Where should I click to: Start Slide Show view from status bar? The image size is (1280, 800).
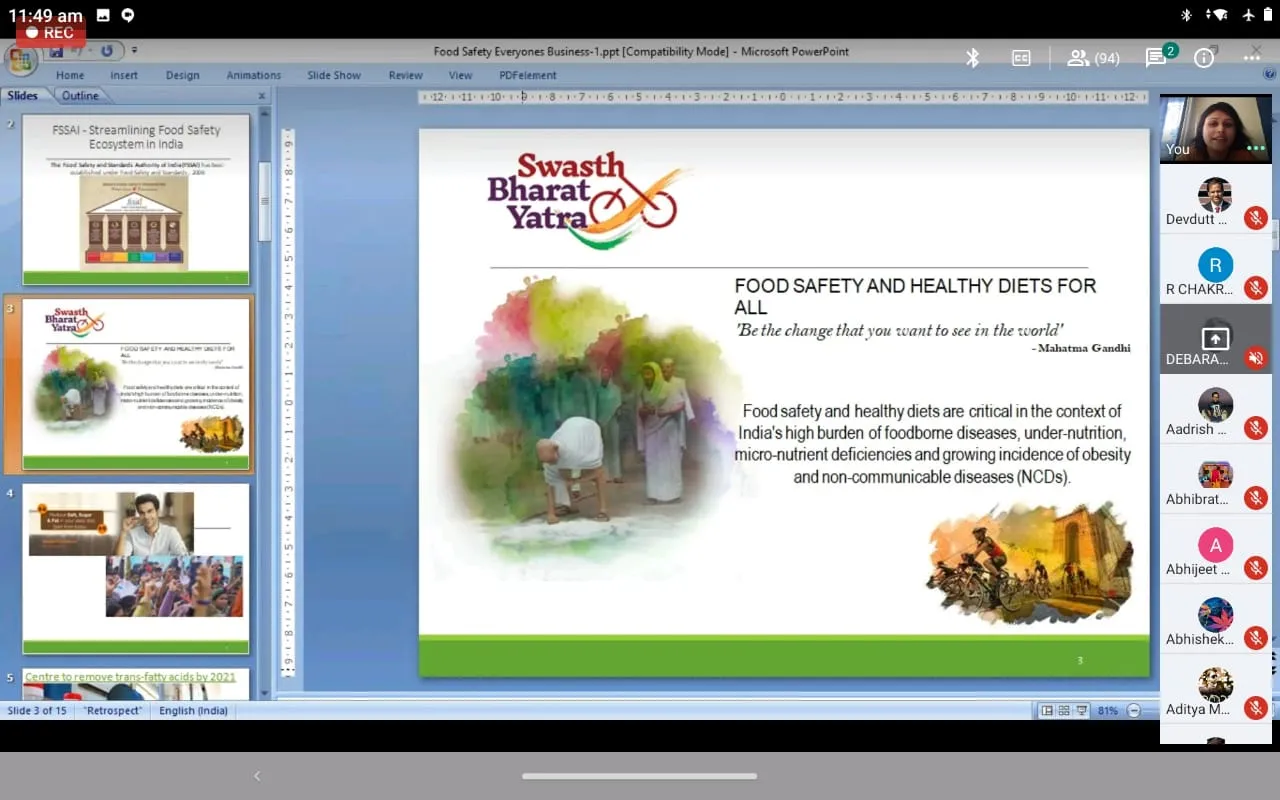coord(1082,711)
